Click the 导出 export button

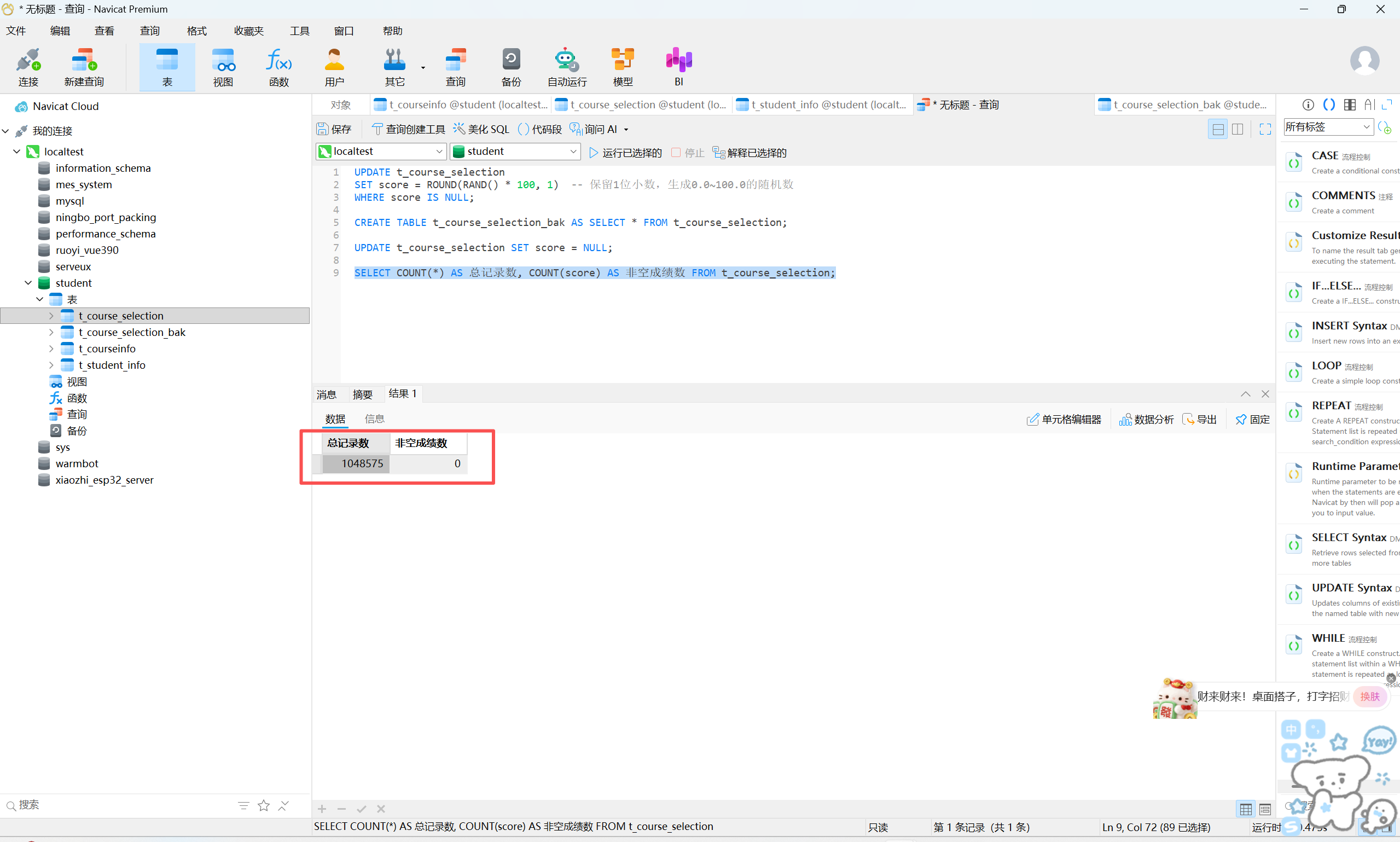tap(1200, 419)
